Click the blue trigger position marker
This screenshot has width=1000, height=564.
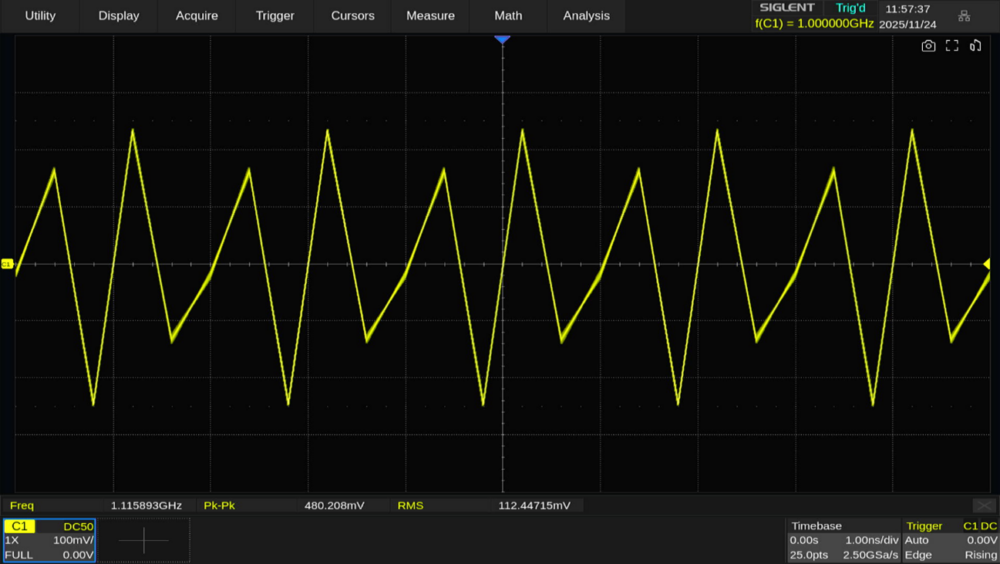(x=502, y=39)
